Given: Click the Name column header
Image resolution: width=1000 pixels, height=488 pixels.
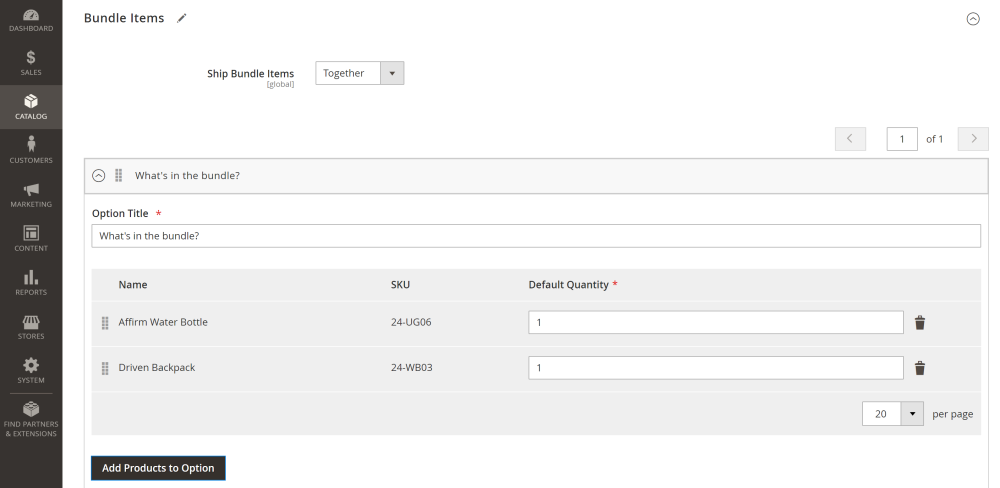Looking at the screenshot, I should tap(133, 285).
